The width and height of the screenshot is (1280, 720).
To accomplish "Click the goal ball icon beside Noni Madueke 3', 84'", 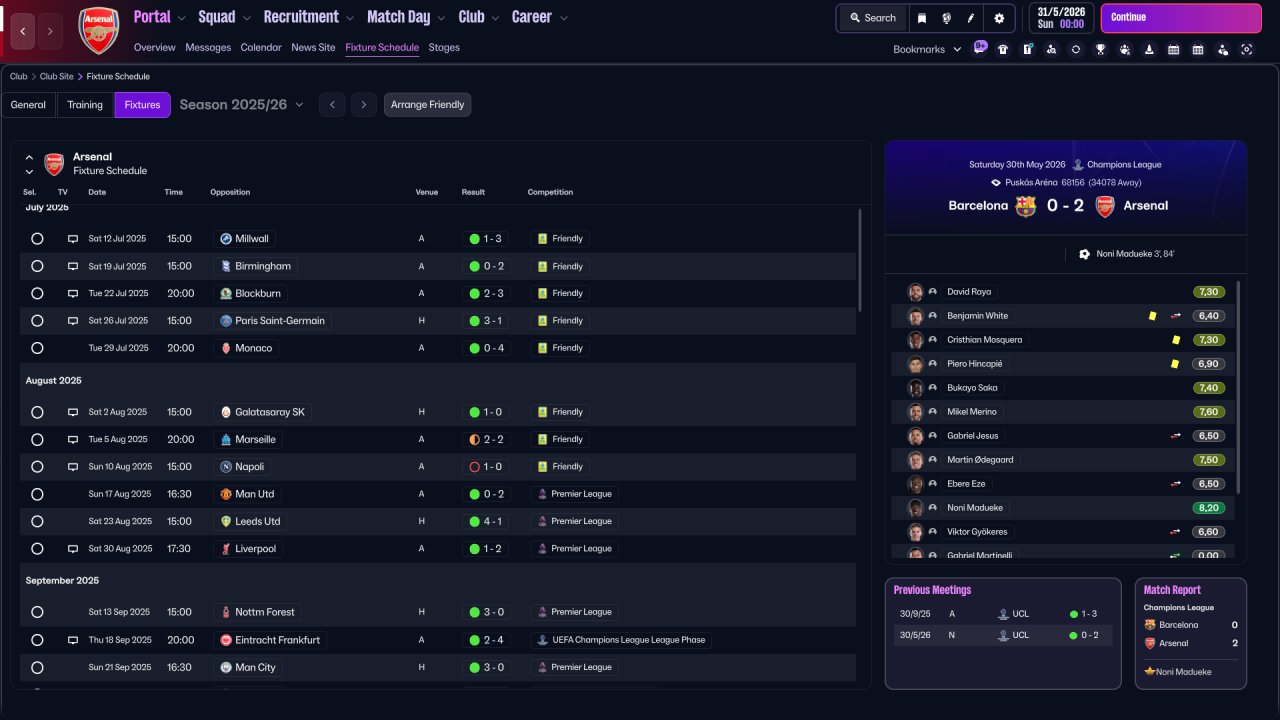I will 1084,254.
